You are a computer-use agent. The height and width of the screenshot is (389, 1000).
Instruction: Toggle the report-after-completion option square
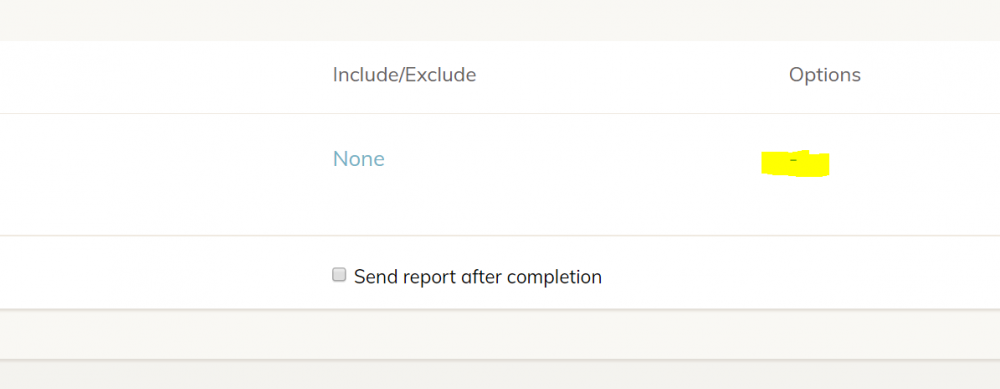point(339,275)
